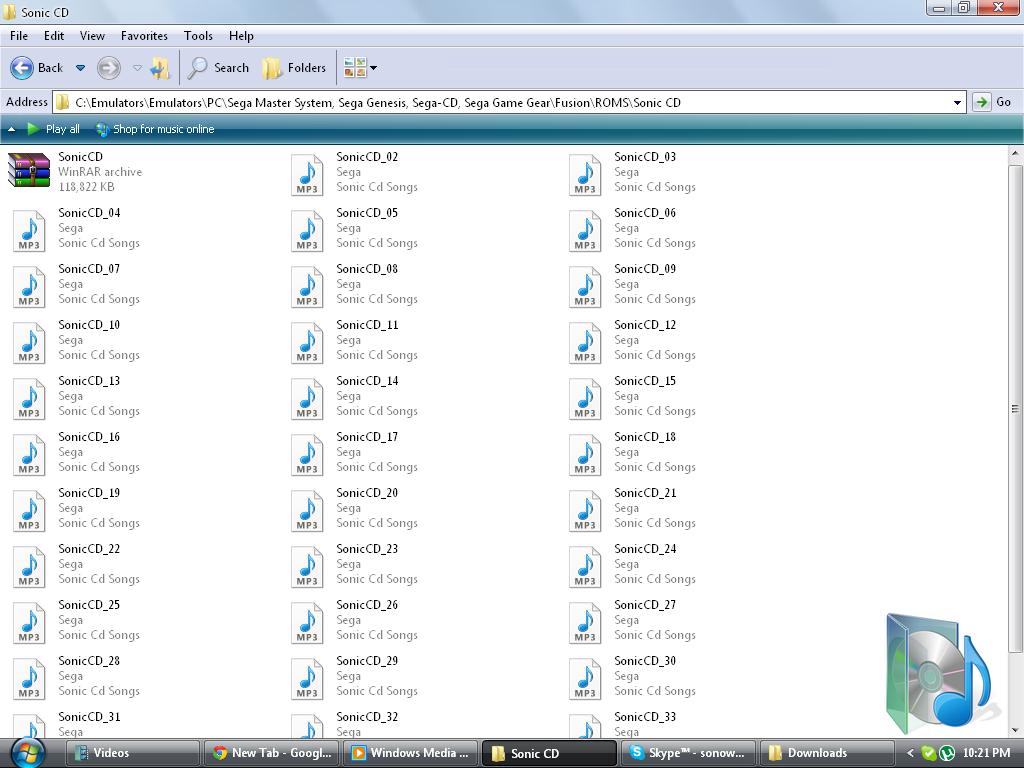Click the uTorrent tray icon

946,753
